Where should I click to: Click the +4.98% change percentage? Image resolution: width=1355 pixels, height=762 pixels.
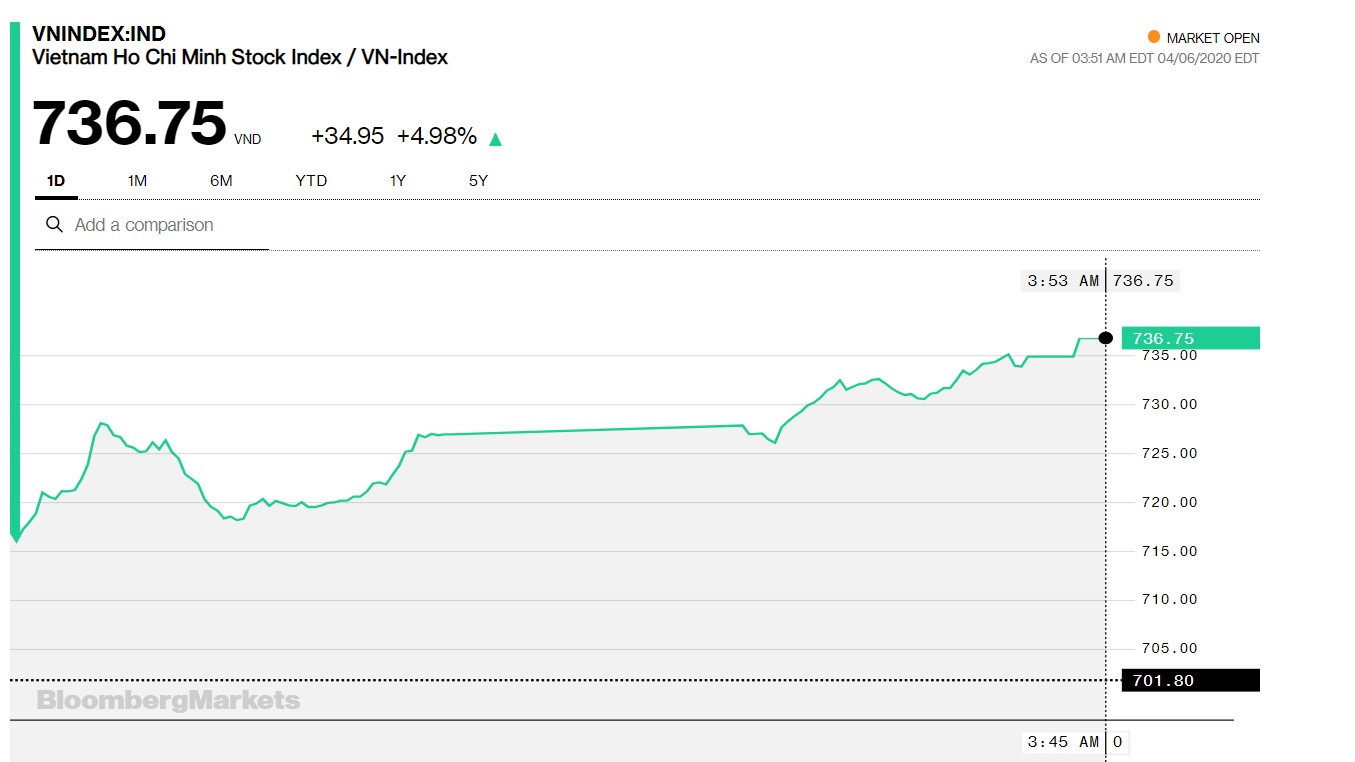pos(437,137)
